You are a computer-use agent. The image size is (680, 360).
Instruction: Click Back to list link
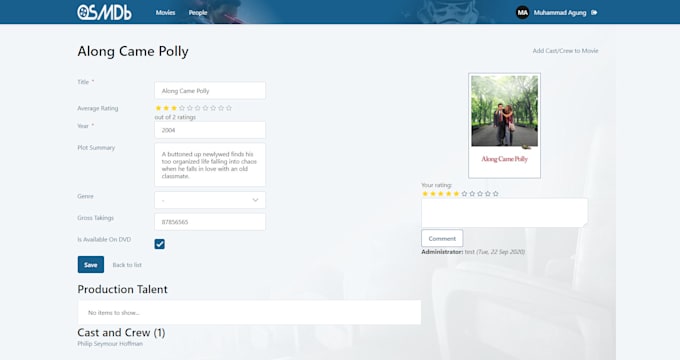pyautogui.click(x=127, y=265)
